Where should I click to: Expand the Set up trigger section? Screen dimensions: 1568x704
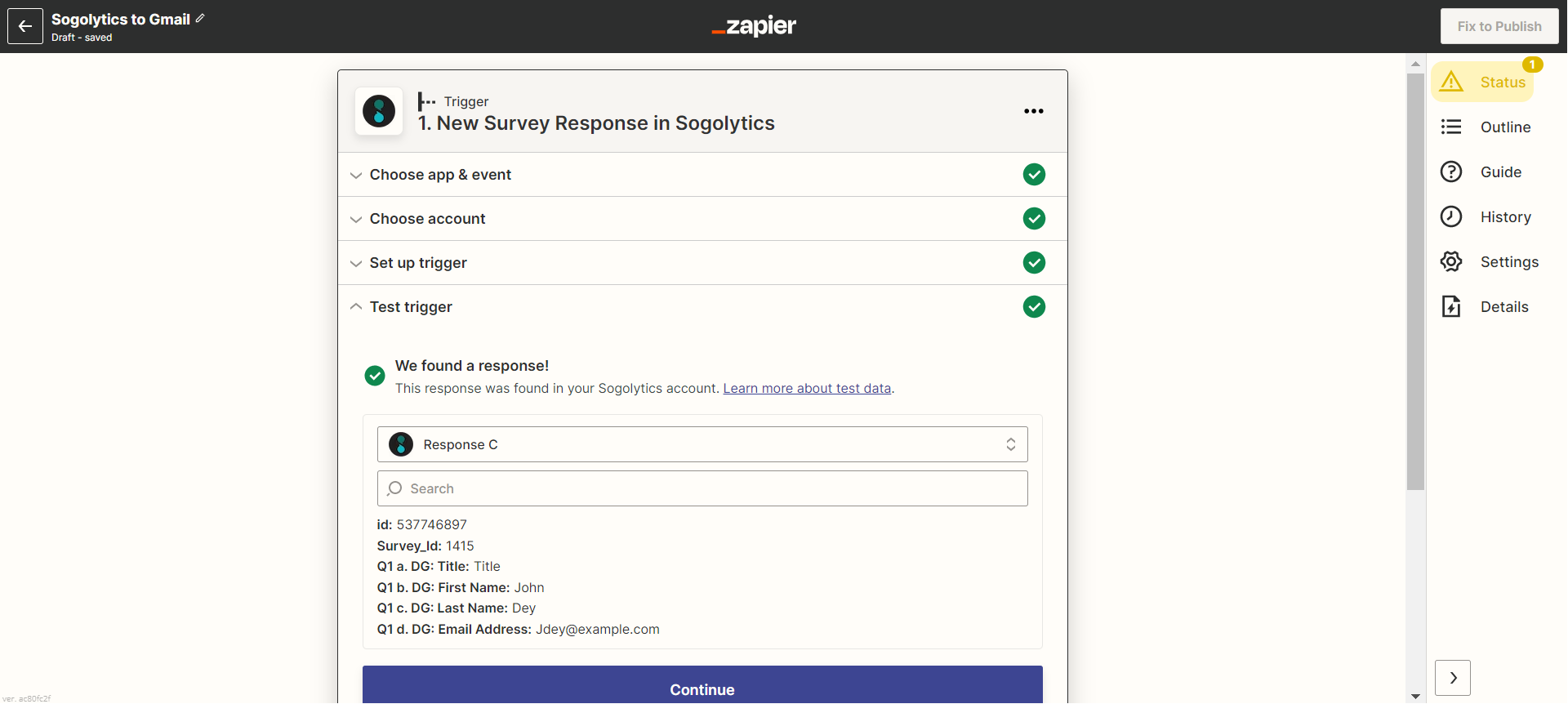point(418,263)
